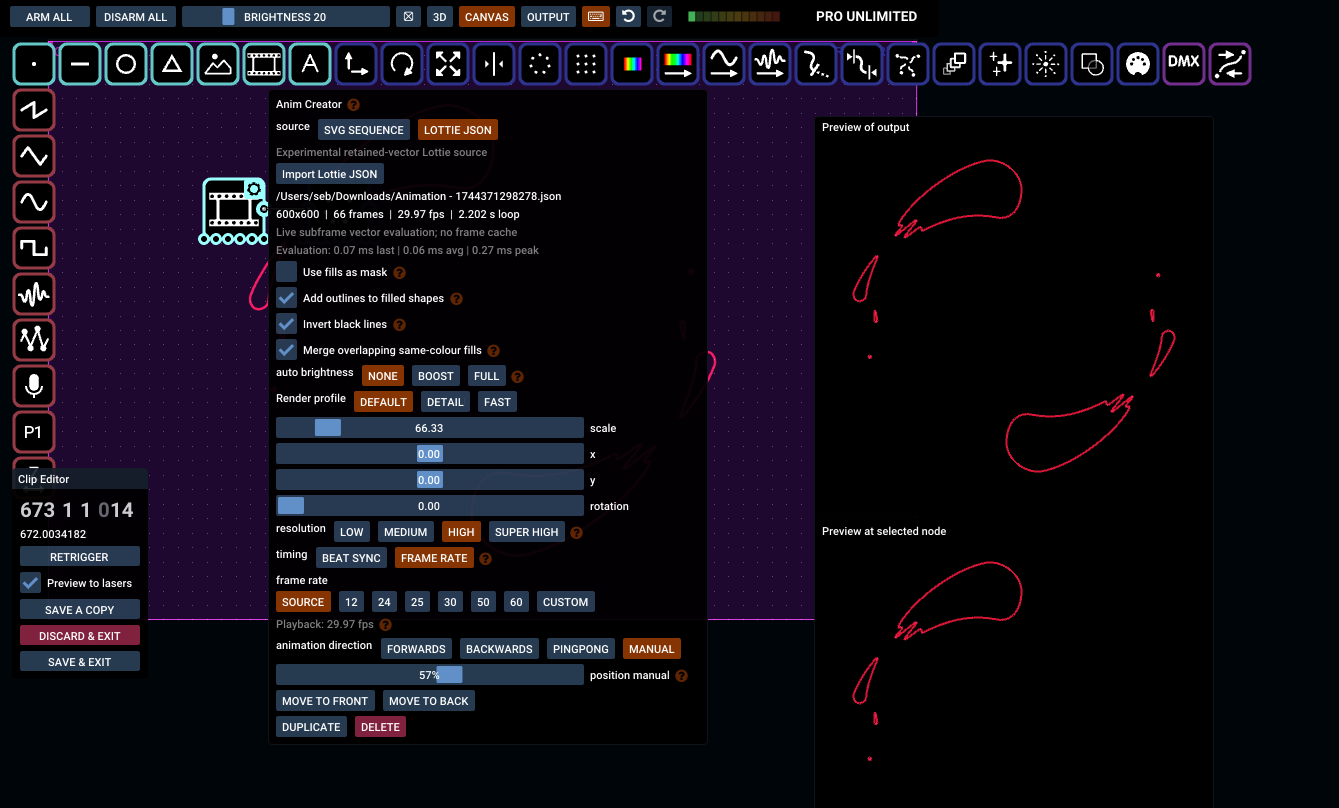
Task: Select the rotate modifier icon
Action: click(402, 64)
